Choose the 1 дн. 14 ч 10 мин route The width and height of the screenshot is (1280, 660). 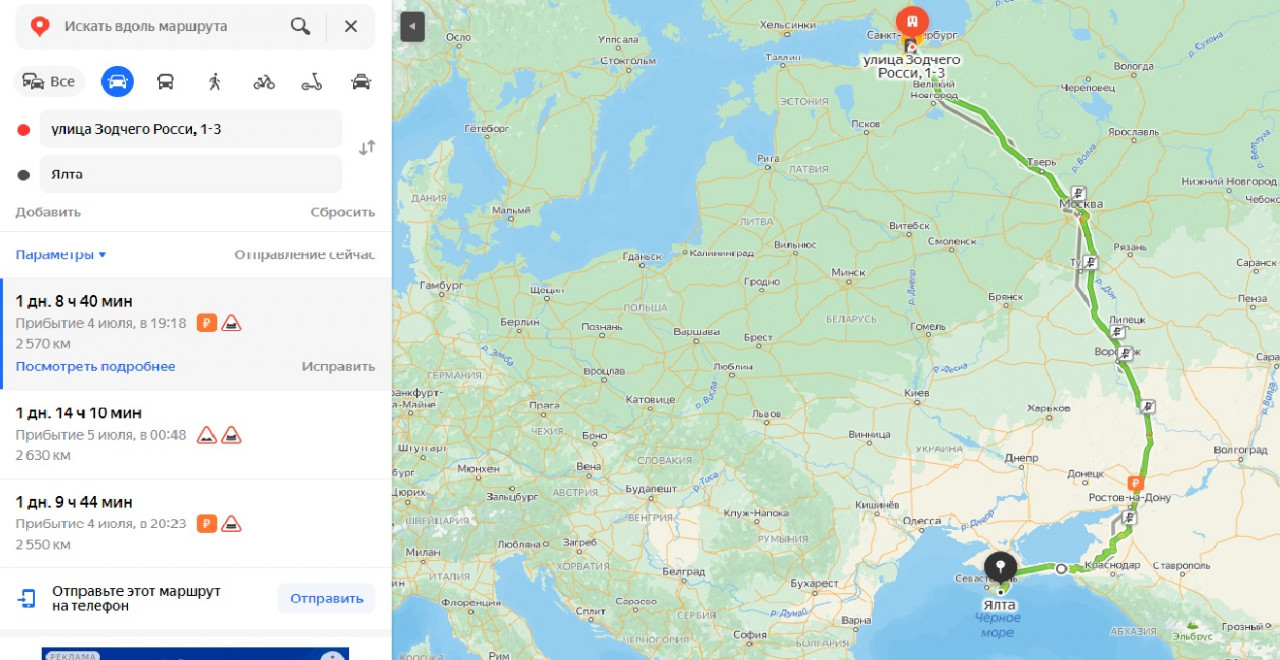(195, 435)
